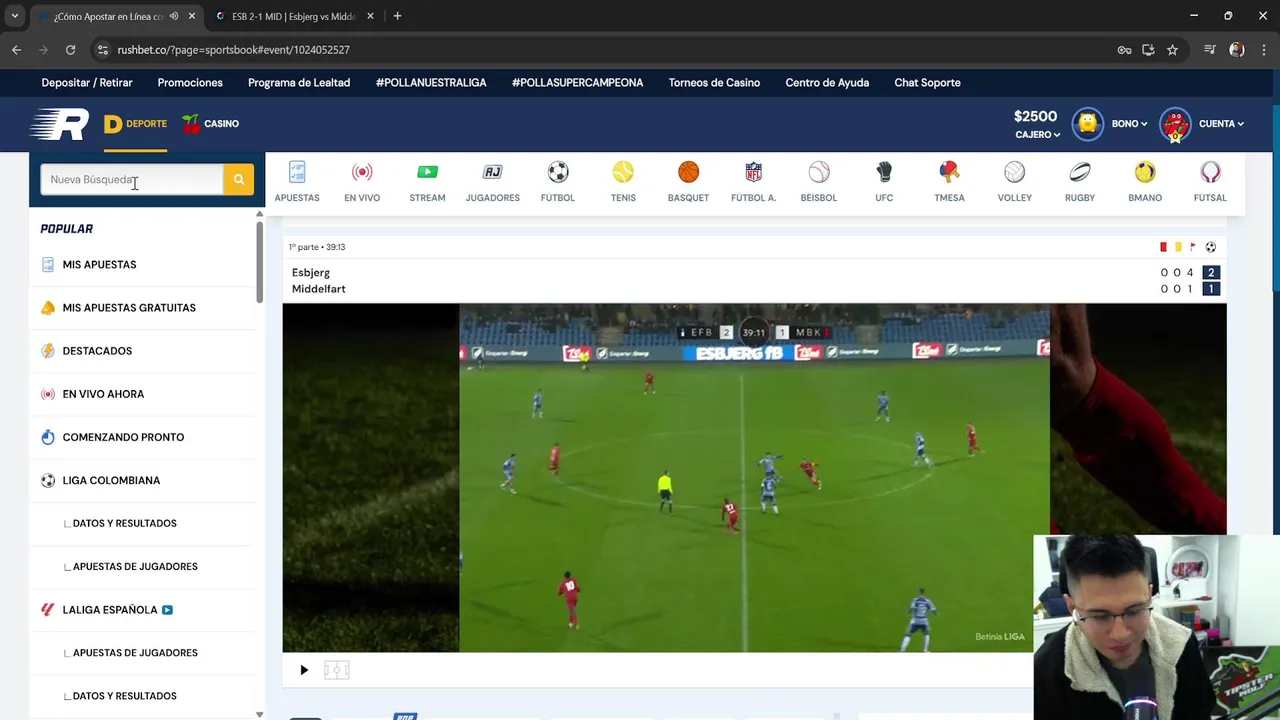Open Mis Apuestas in sidebar
1280x720 pixels.
(144, 265)
